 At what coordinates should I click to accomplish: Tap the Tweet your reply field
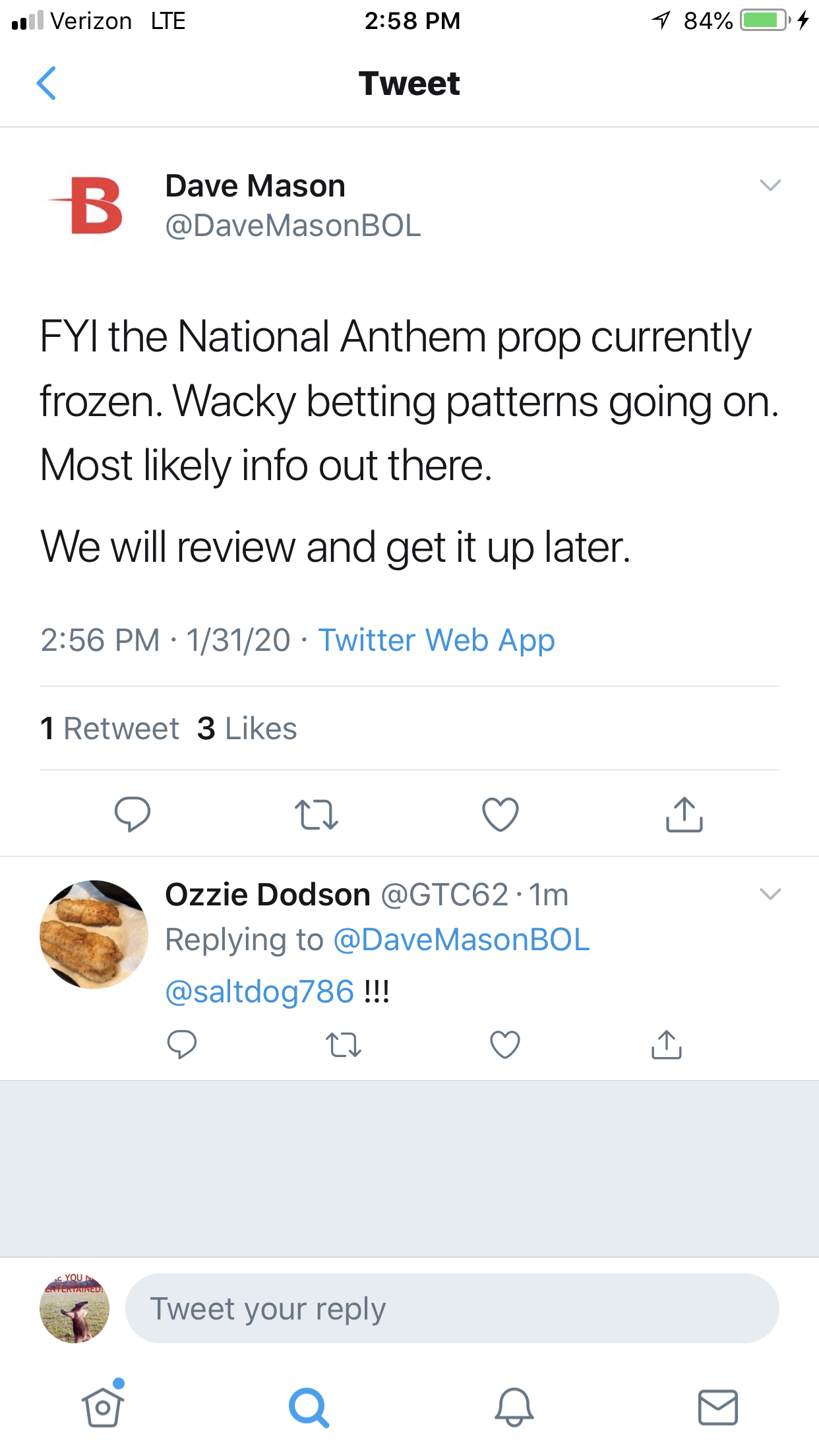452,1308
